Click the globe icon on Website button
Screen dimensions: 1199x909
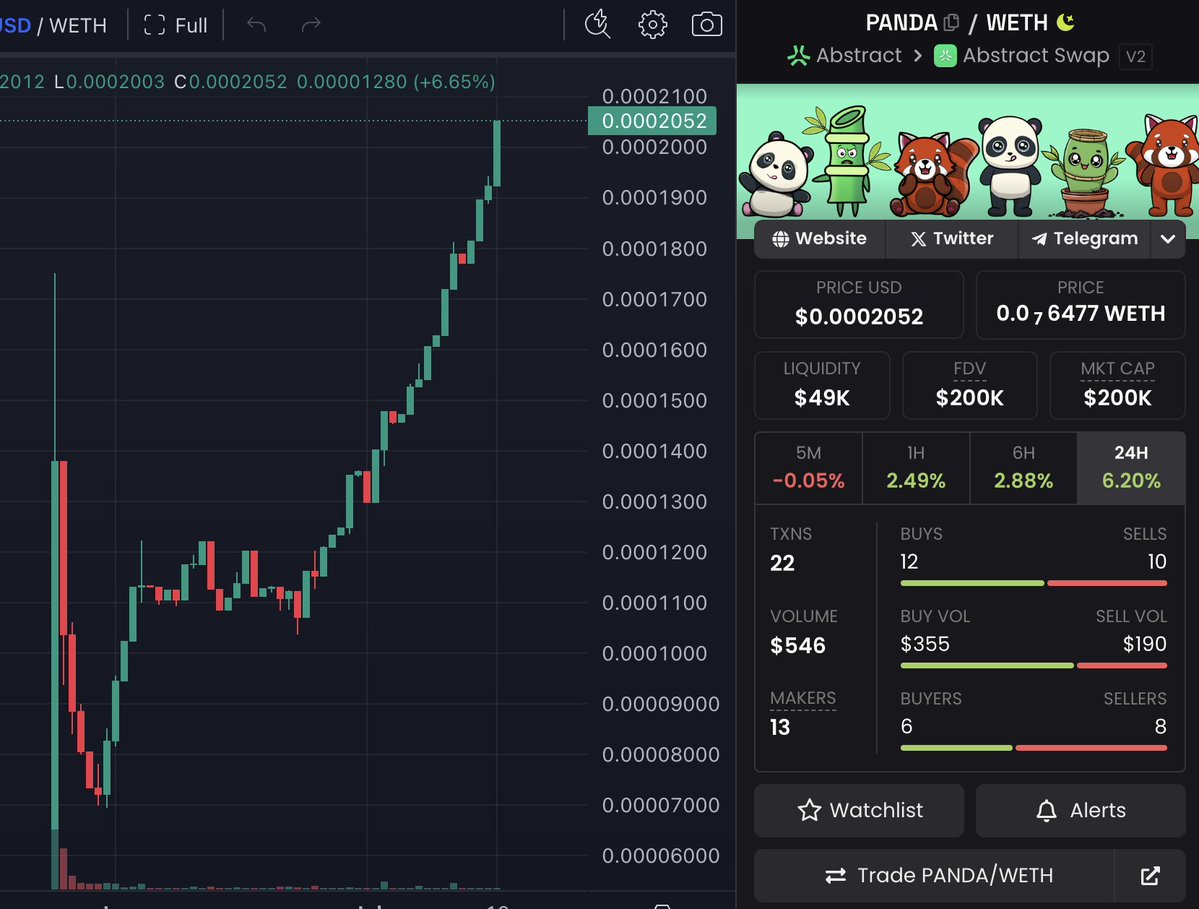tap(780, 239)
